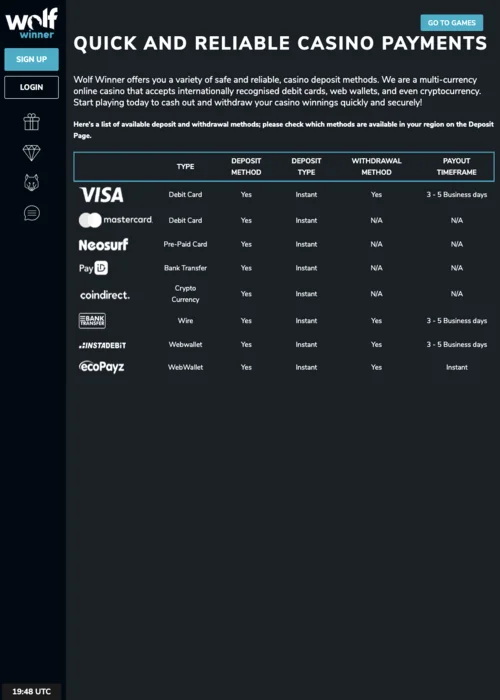This screenshot has height=700, width=500.
Task: Click the VISA logo
Action: click(101, 195)
